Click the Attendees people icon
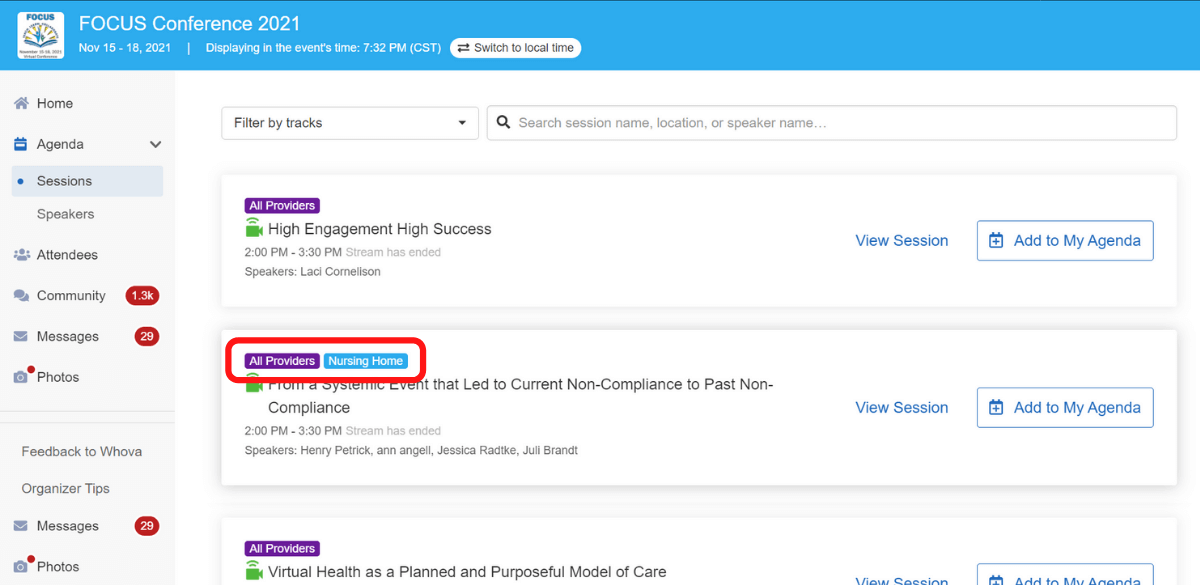Image resolution: width=1200 pixels, height=585 pixels. [21, 255]
